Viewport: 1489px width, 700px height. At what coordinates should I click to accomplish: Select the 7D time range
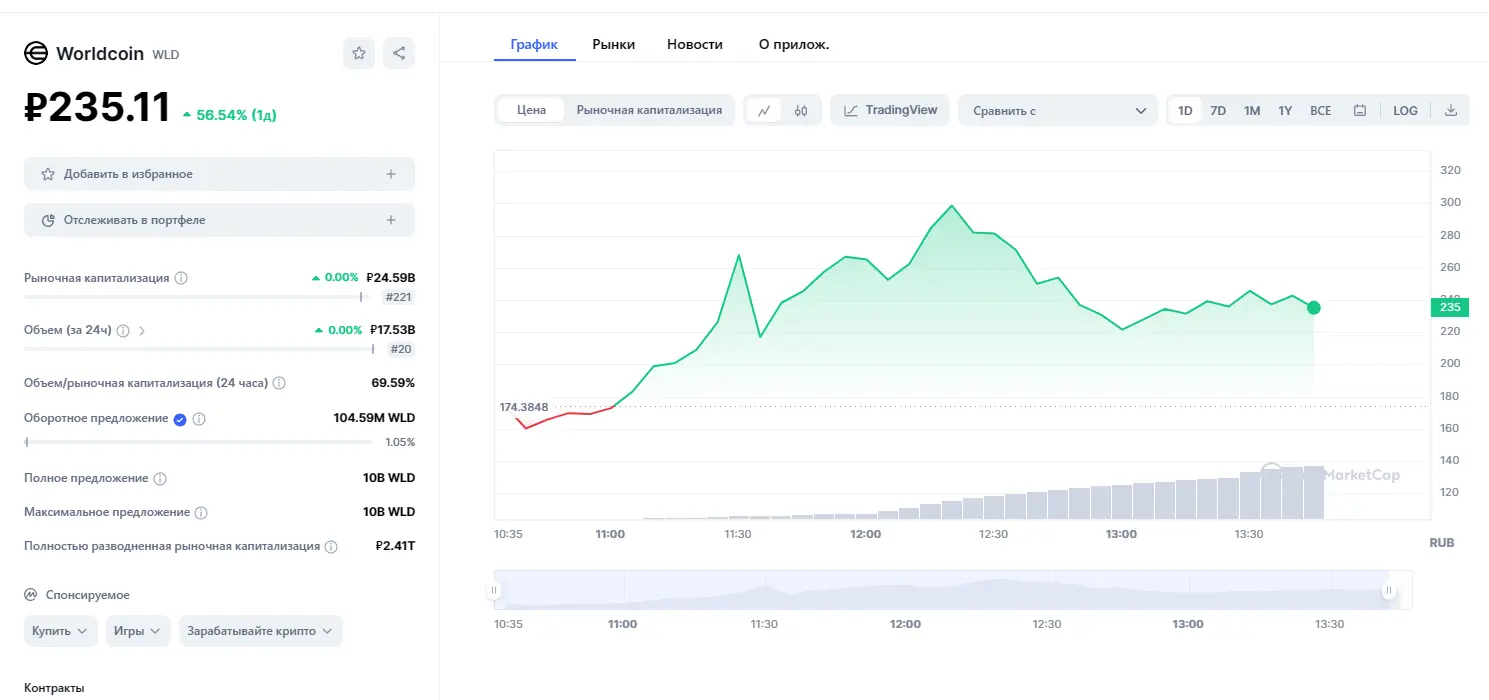pyautogui.click(x=1218, y=110)
